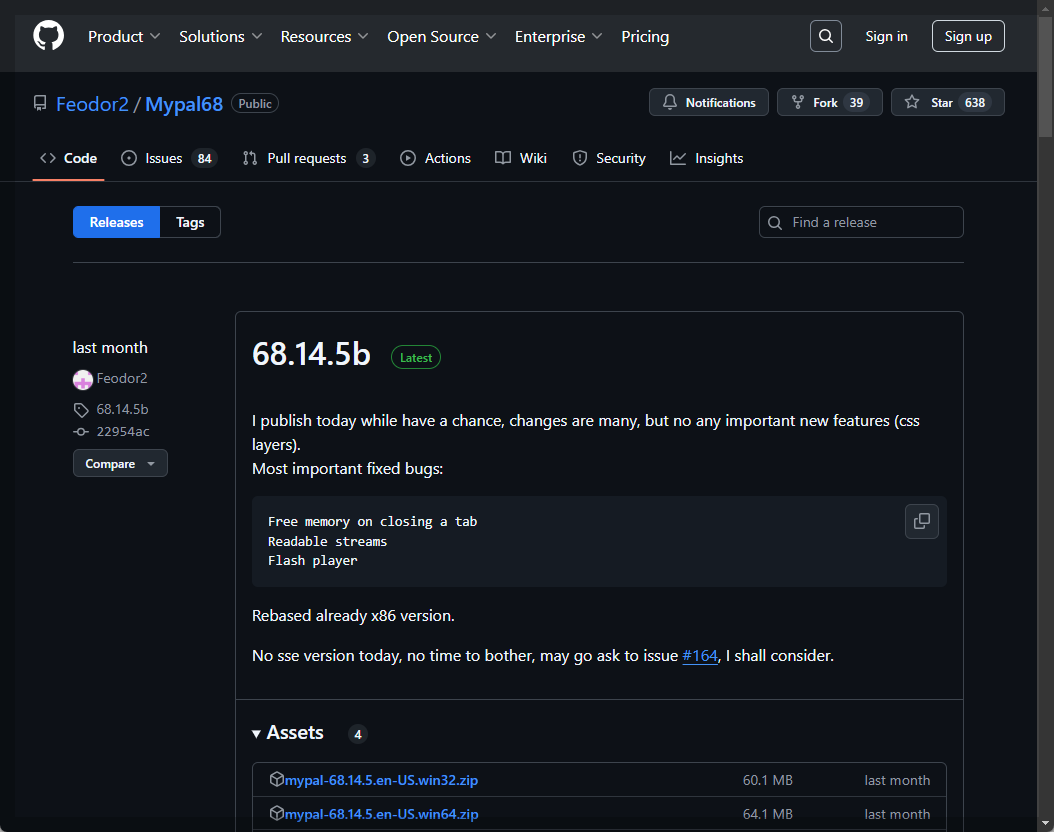
Task: Collapse the Assets section triangle
Action: 256,734
